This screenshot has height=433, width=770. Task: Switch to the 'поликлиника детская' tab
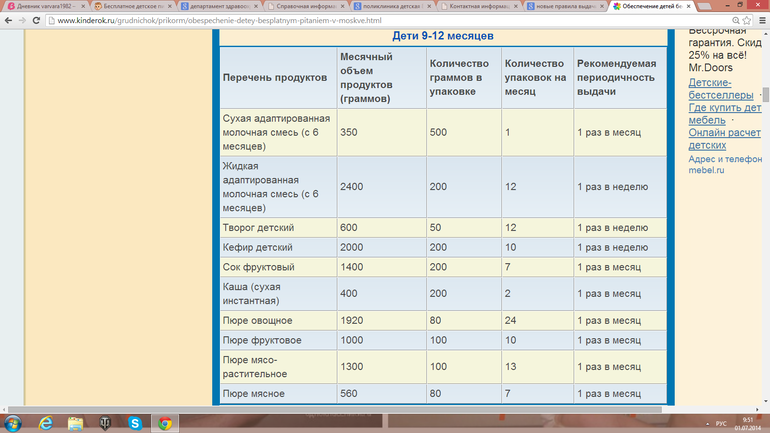click(389, 6)
